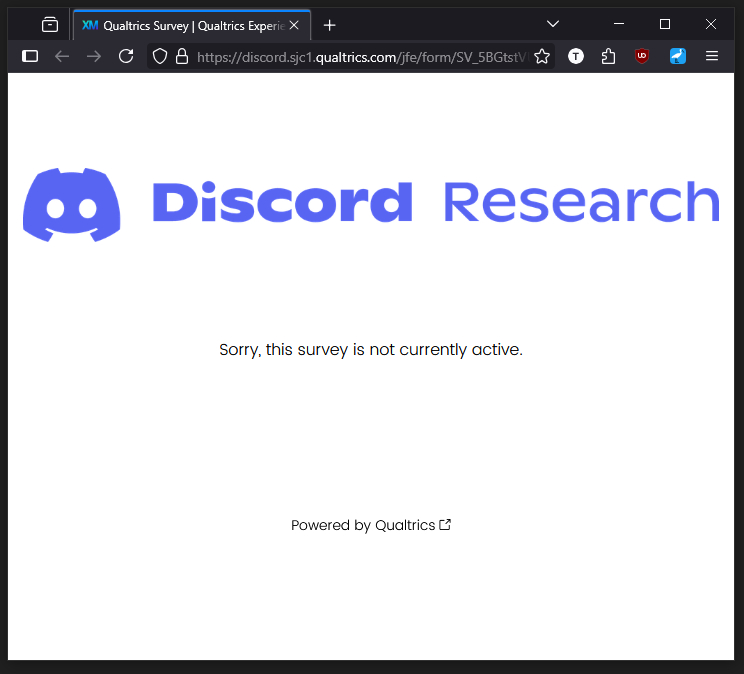The image size is (744, 674).
Task: Open the uBlock Origin extension
Action: [x=642, y=56]
